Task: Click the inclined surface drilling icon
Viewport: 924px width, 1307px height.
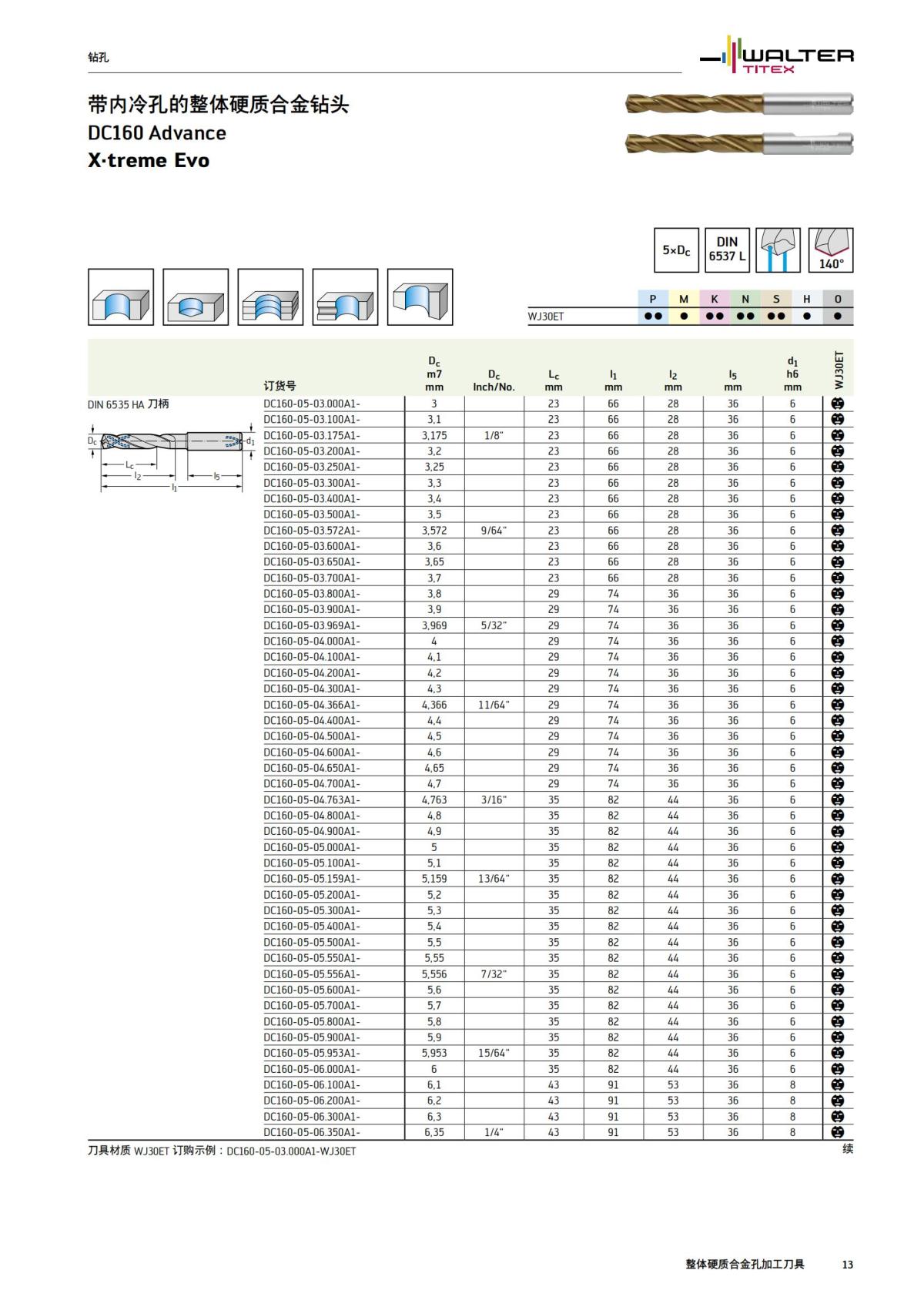Action: 420,297
